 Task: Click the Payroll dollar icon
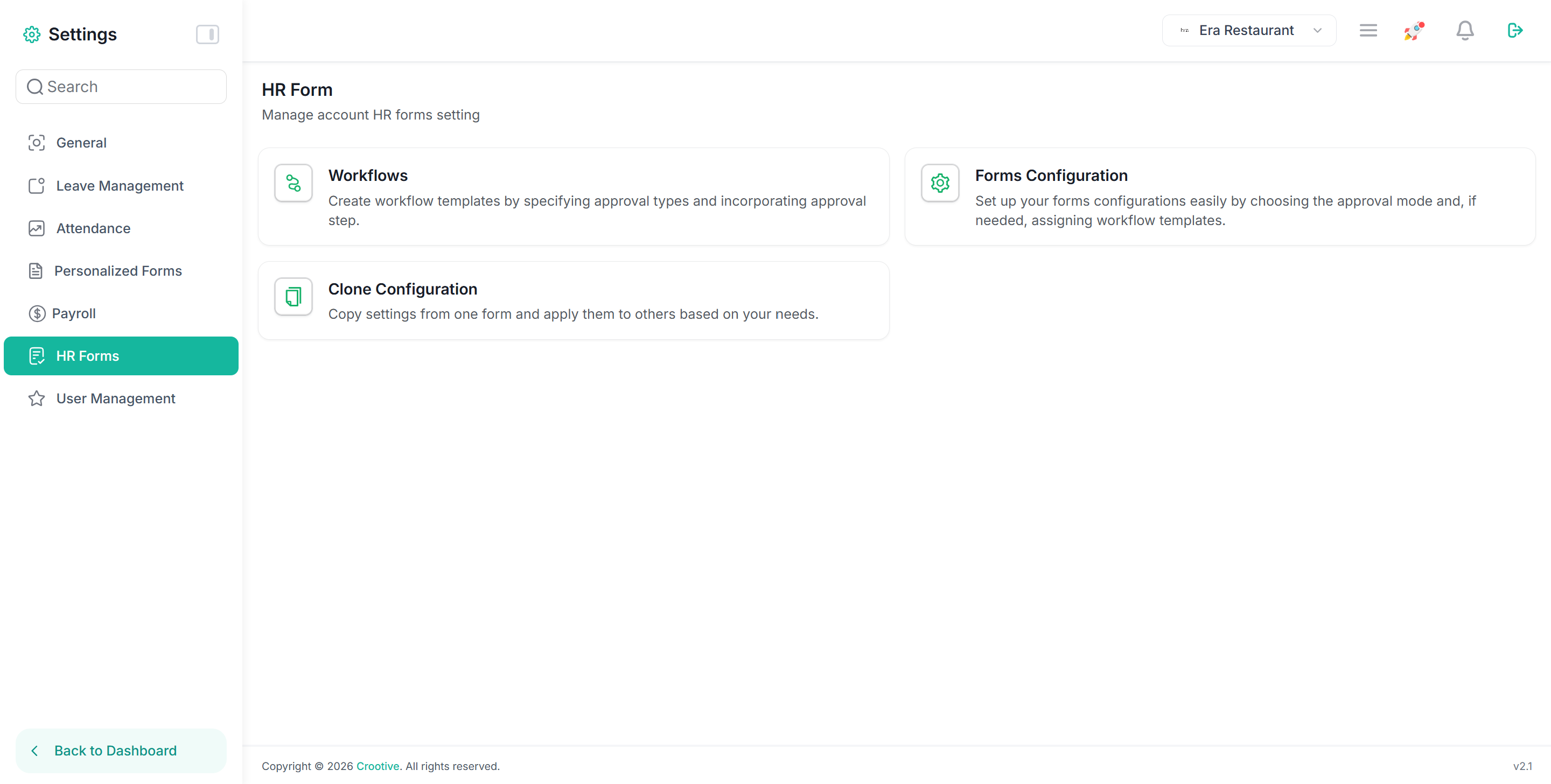click(37, 314)
